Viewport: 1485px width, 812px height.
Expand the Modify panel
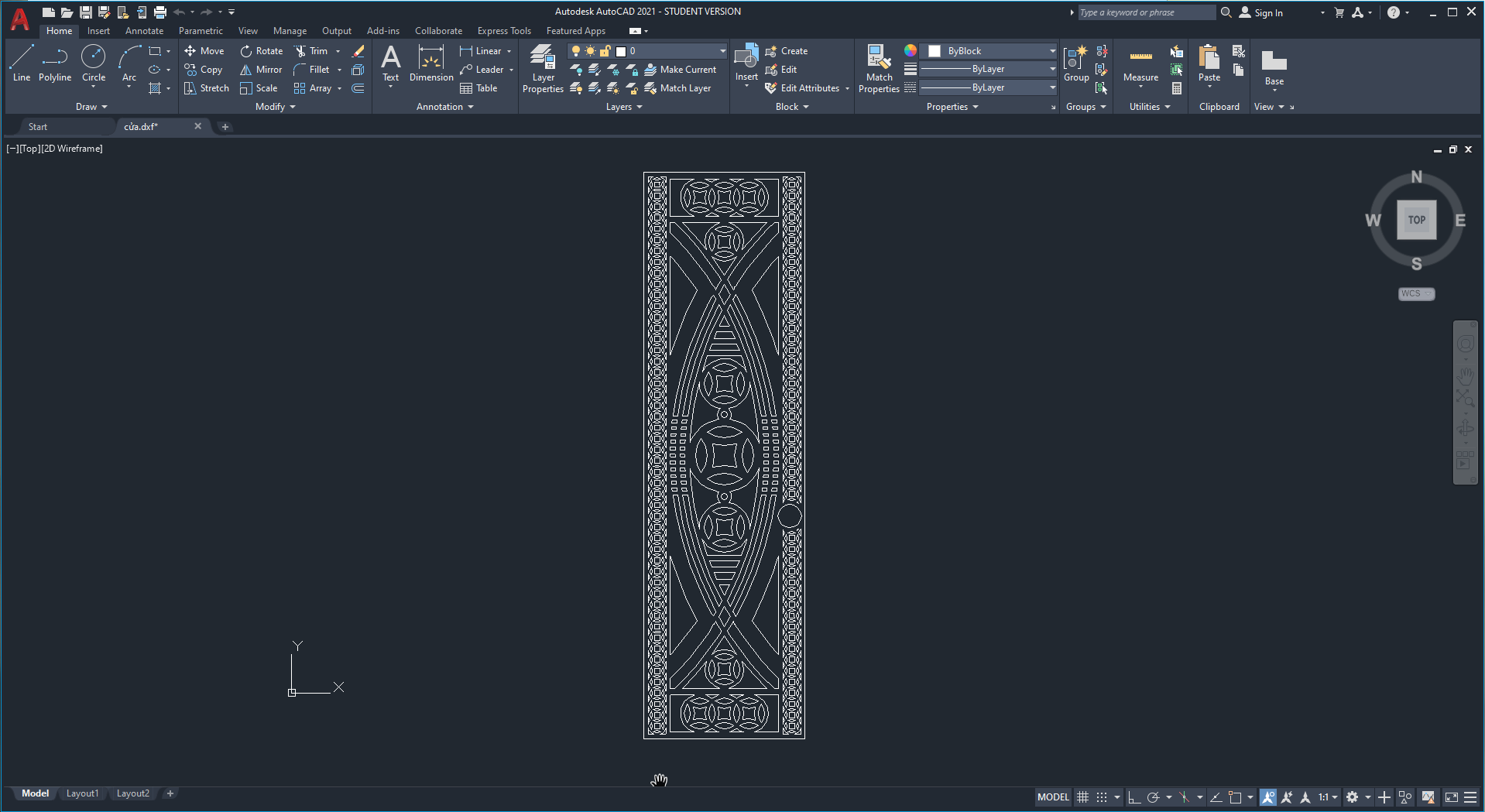tap(275, 107)
